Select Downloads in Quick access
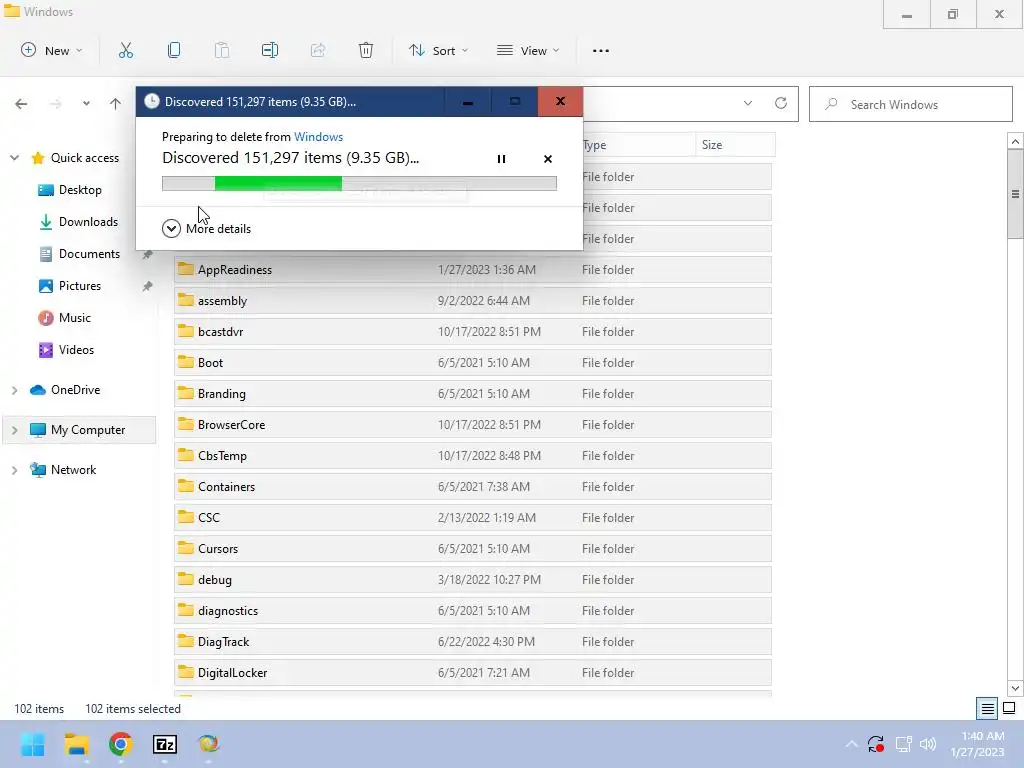1024x768 pixels. [88, 222]
